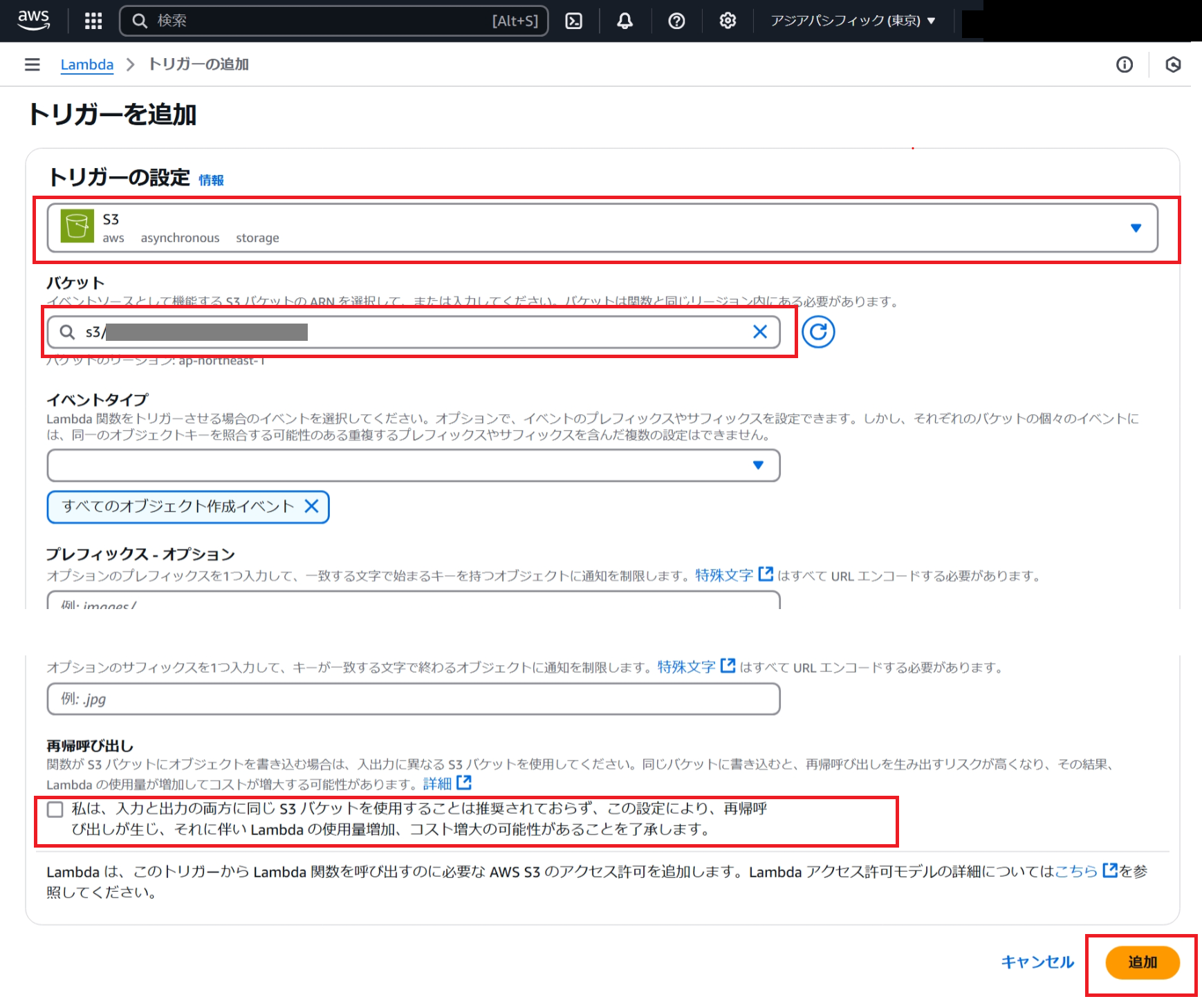1202x1008 pixels.
Task: Click the キャンセル button
Action: coord(1037,962)
